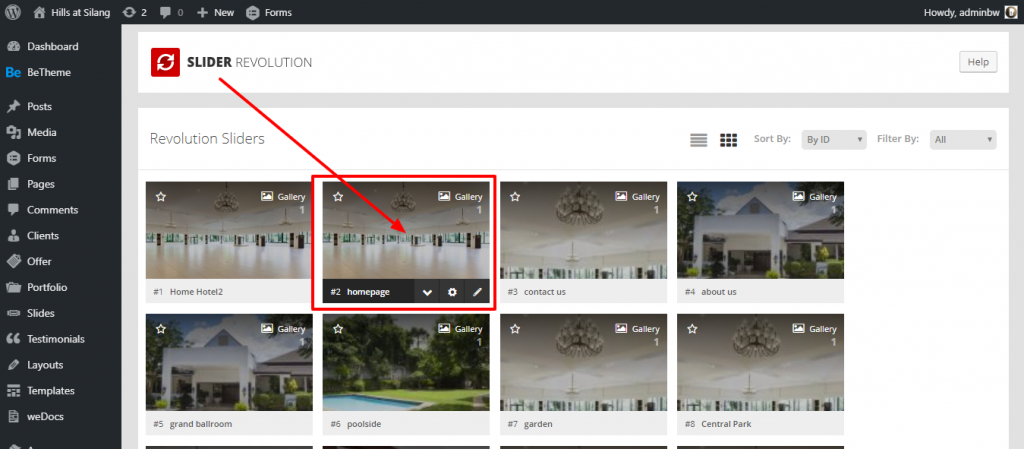This screenshot has width=1024, height=449.
Task: Click the #2 homepage title
Action: coord(360,292)
